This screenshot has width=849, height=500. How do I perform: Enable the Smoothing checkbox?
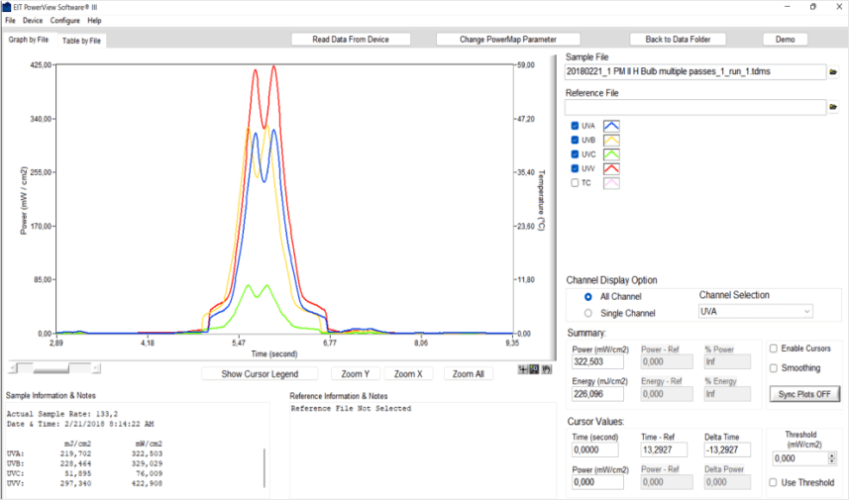[773, 368]
